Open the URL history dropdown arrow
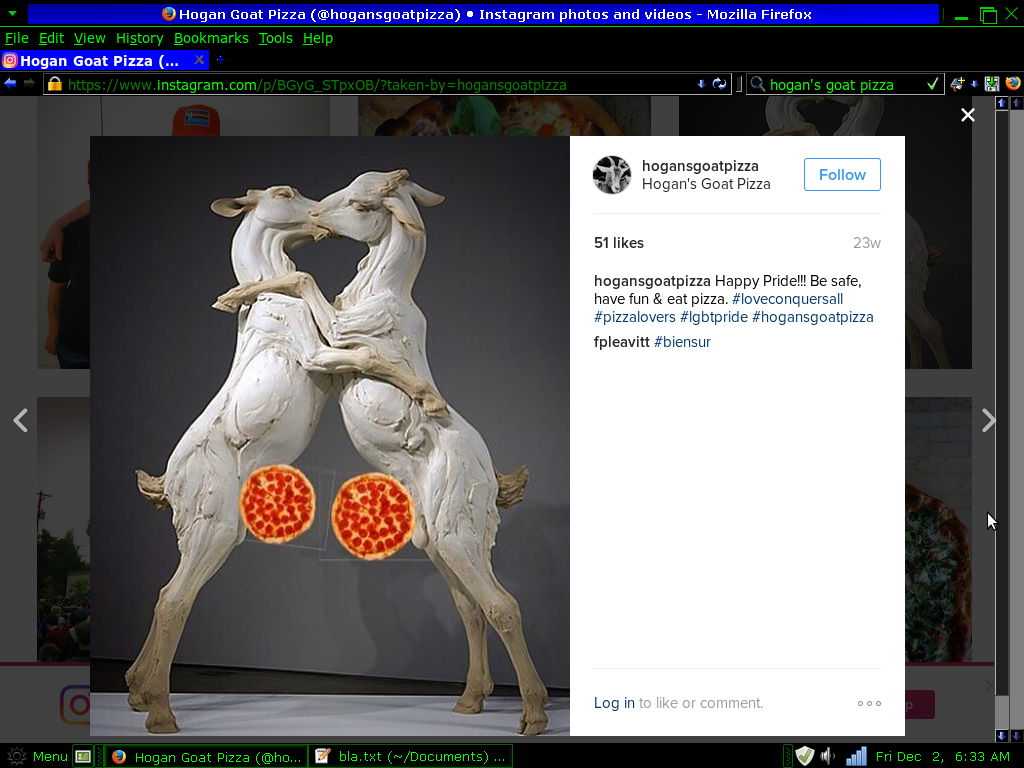 click(x=701, y=84)
